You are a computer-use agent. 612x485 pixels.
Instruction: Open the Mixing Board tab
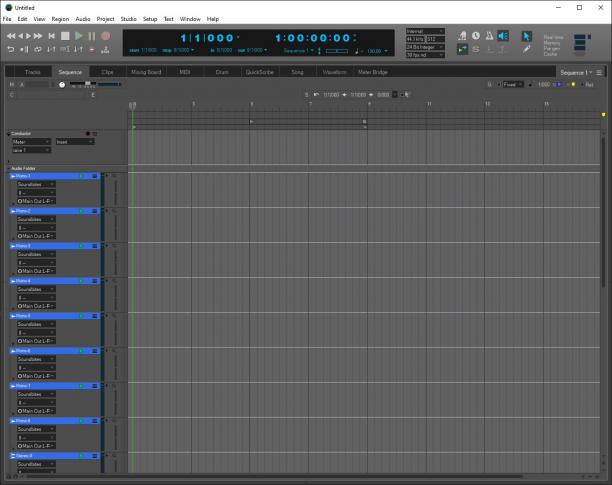[146, 72]
